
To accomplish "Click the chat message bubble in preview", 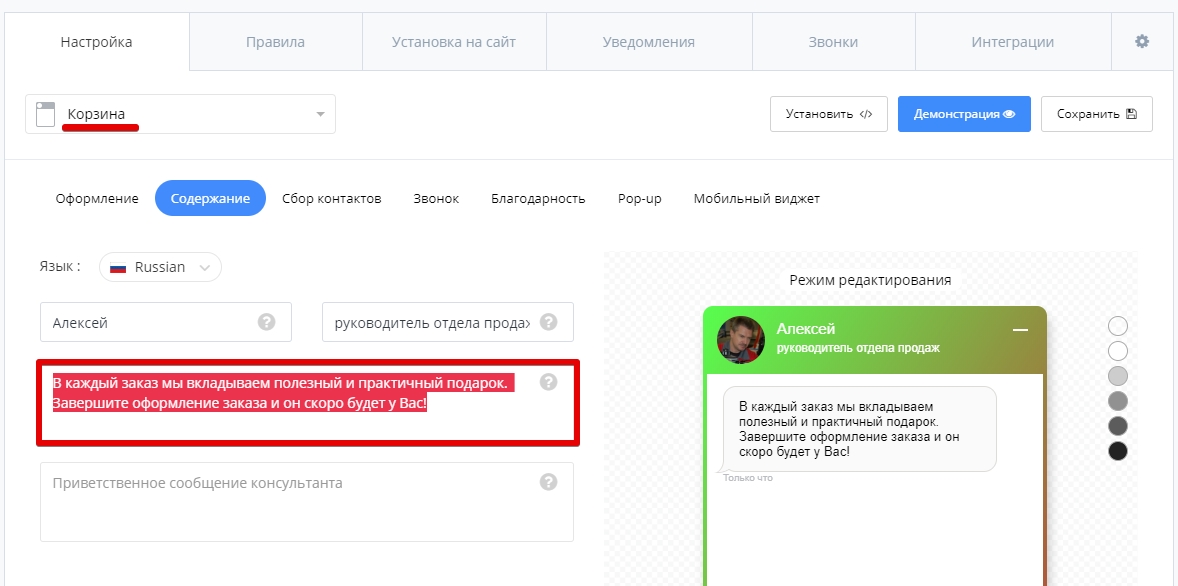I will pos(859,429).
